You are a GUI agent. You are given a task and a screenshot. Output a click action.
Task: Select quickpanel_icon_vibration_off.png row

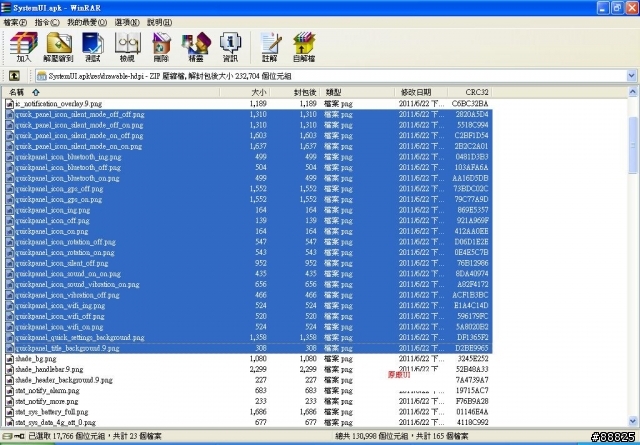point(249,295)
